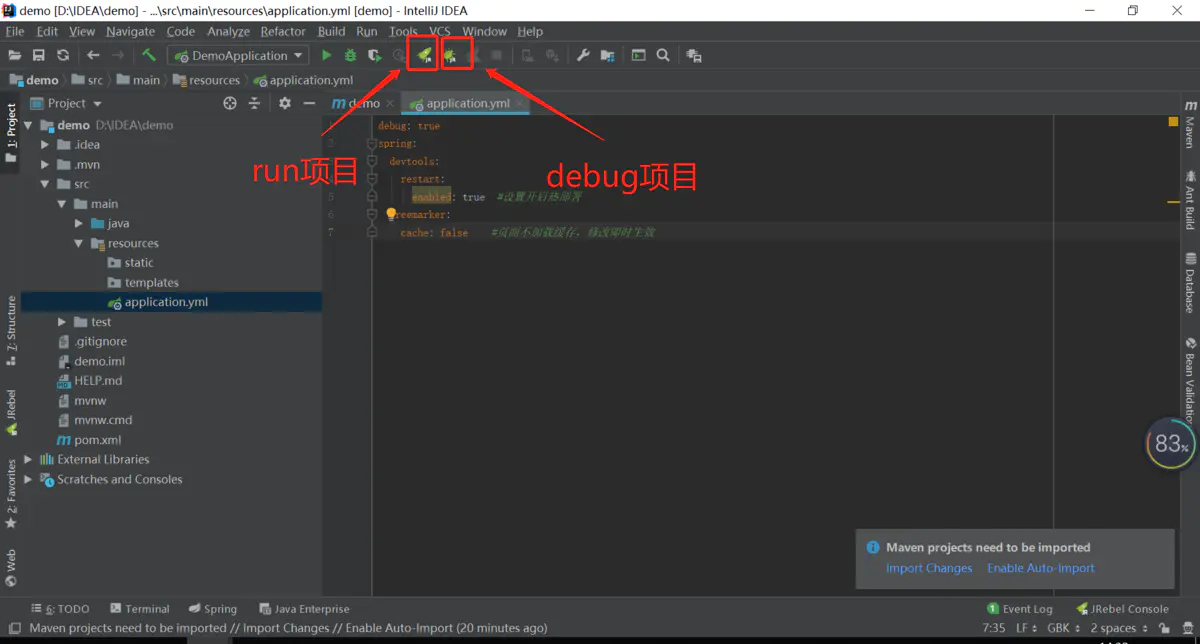Change the GBK file encoding in status bar
Viewport: 1200px width, 644px height.
point(1062,628)
